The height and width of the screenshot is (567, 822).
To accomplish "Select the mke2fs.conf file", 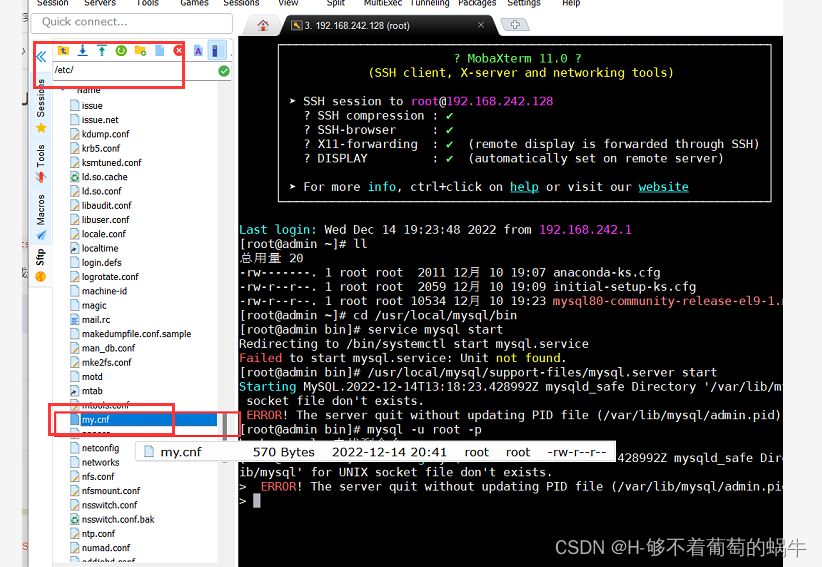I will click(106, 363).
